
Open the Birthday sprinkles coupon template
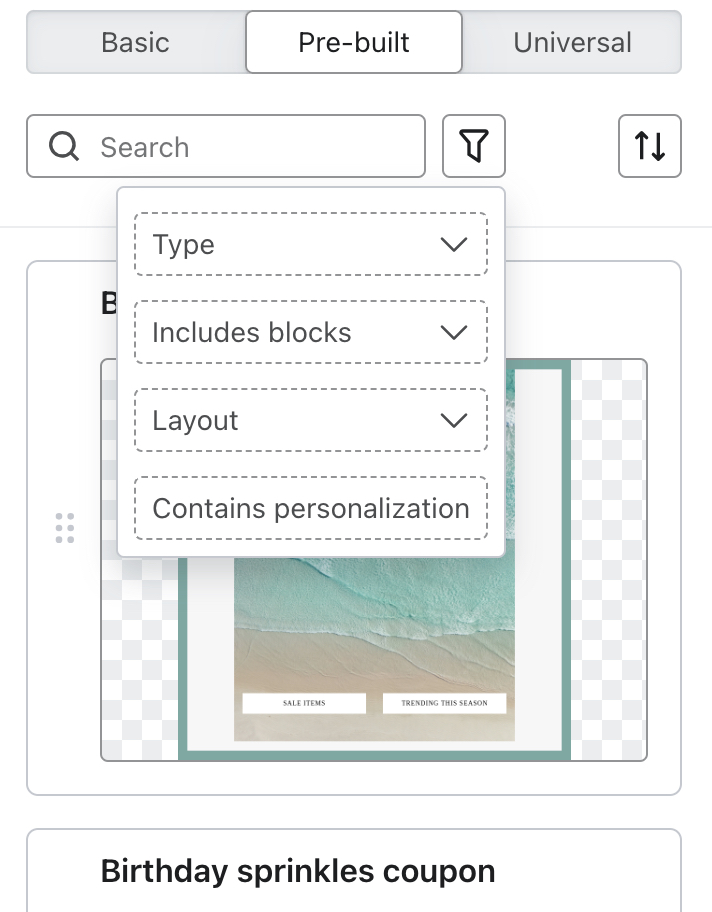(x=297, y=870)
